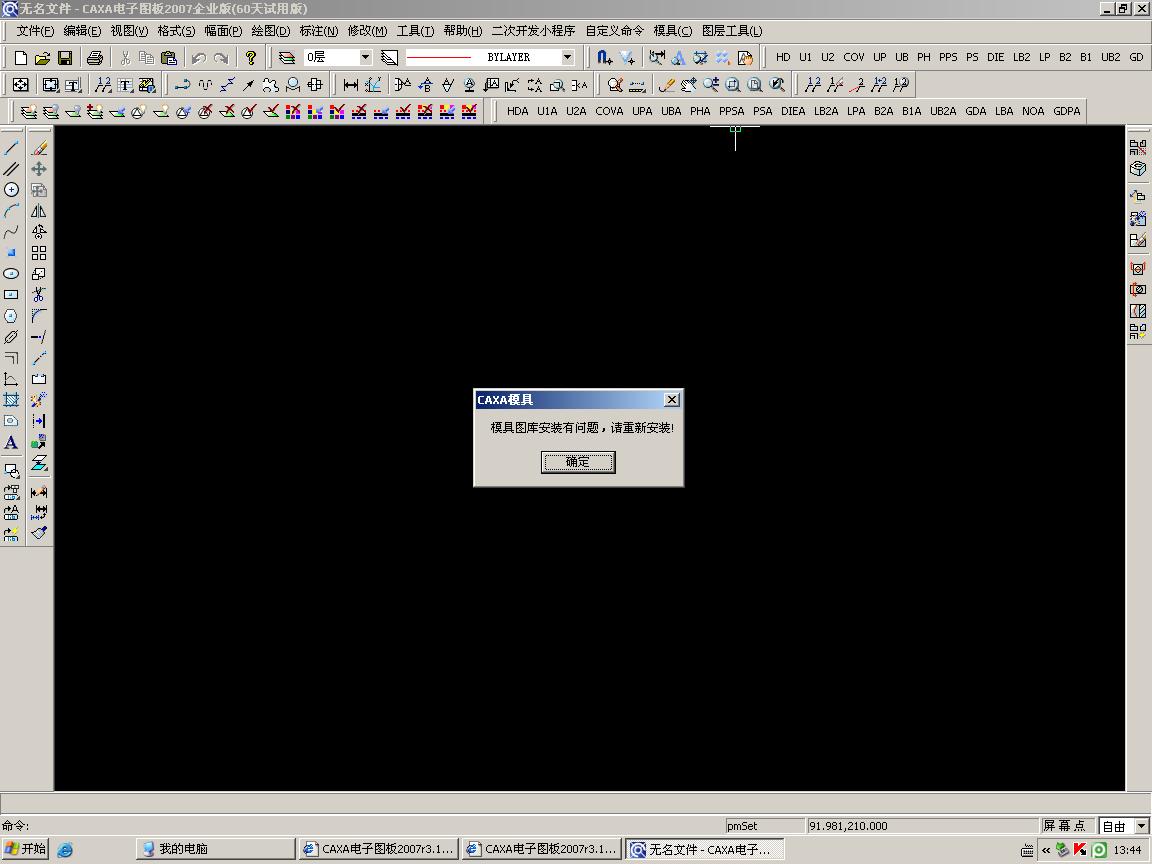The image size is (1152, 864).
Task: Click the 命令 command input line
Action: click(360, 827)
